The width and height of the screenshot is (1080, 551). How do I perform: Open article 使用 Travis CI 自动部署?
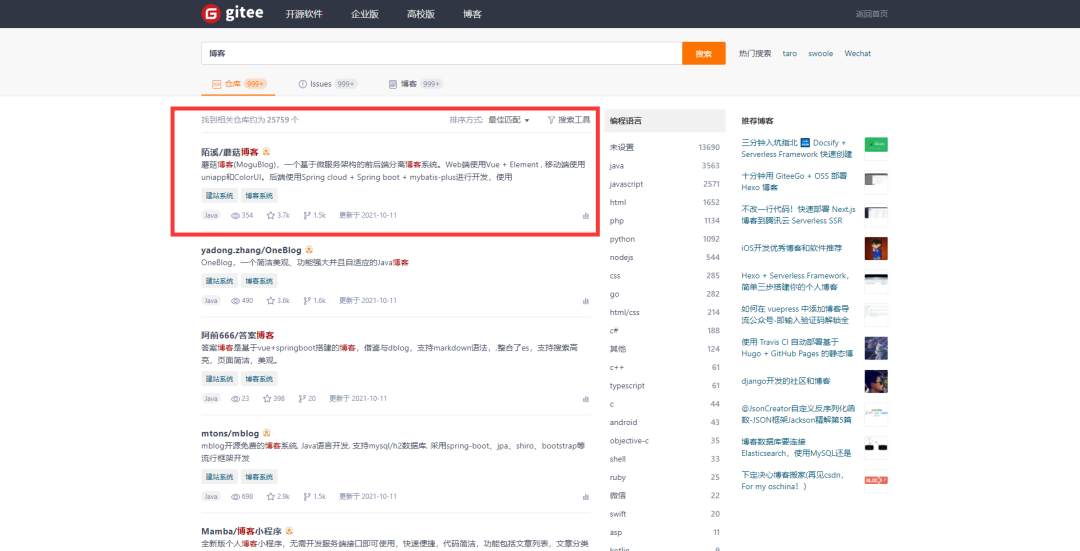[798, 348]
